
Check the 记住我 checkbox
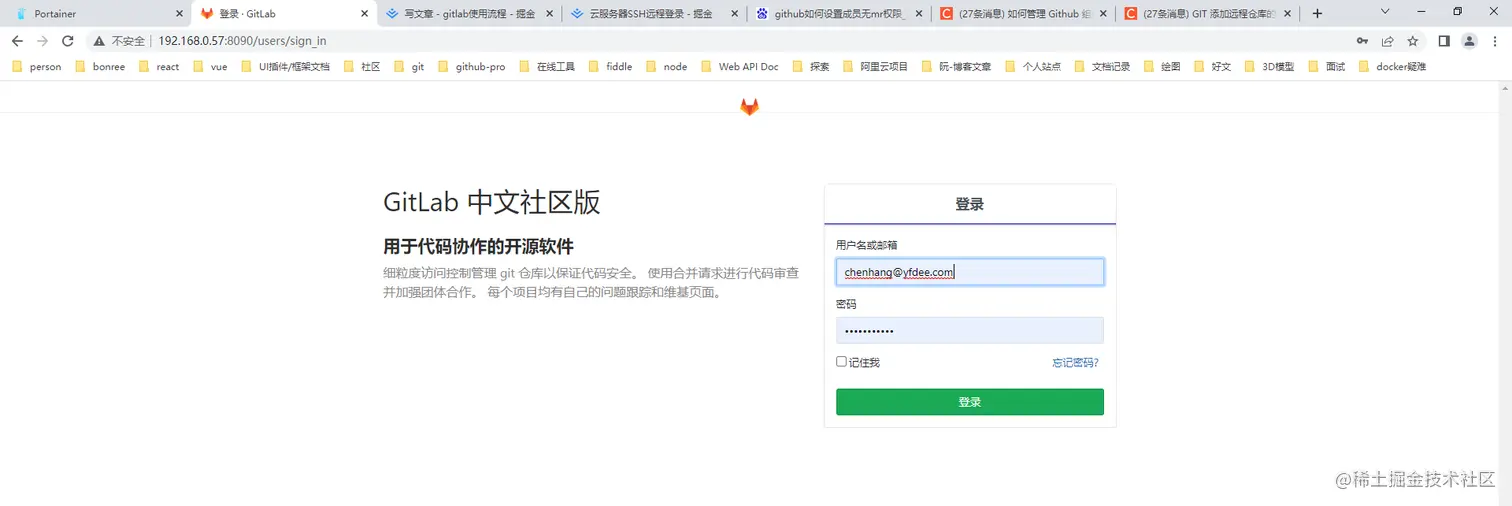point(842,362)
